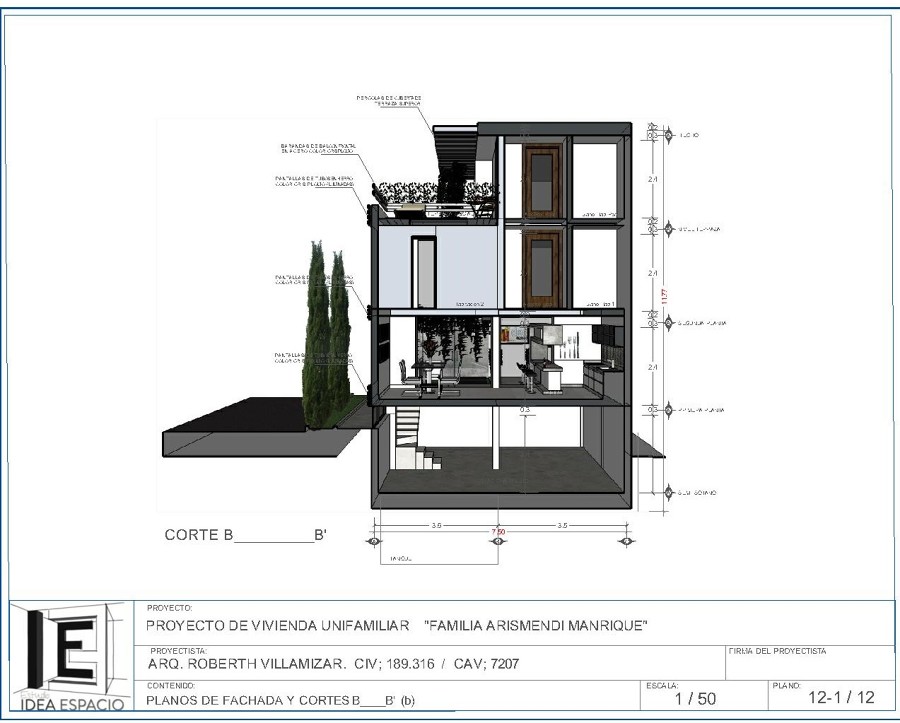The width and height of the screenshot is (900, 723).
Task: Select the right grid axis marker below the section
Action: coord(626,541)
